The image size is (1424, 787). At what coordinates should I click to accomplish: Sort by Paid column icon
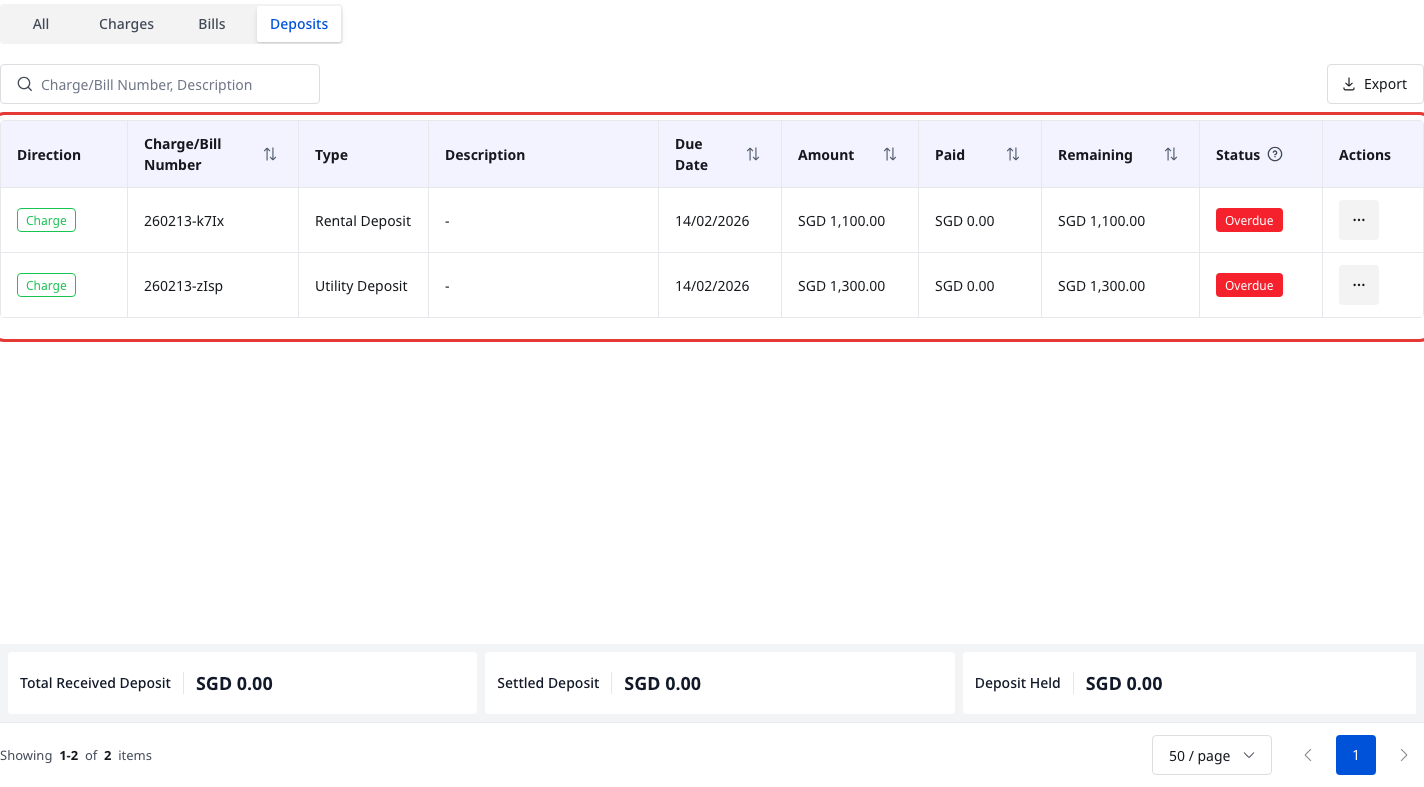point(1013,154)
